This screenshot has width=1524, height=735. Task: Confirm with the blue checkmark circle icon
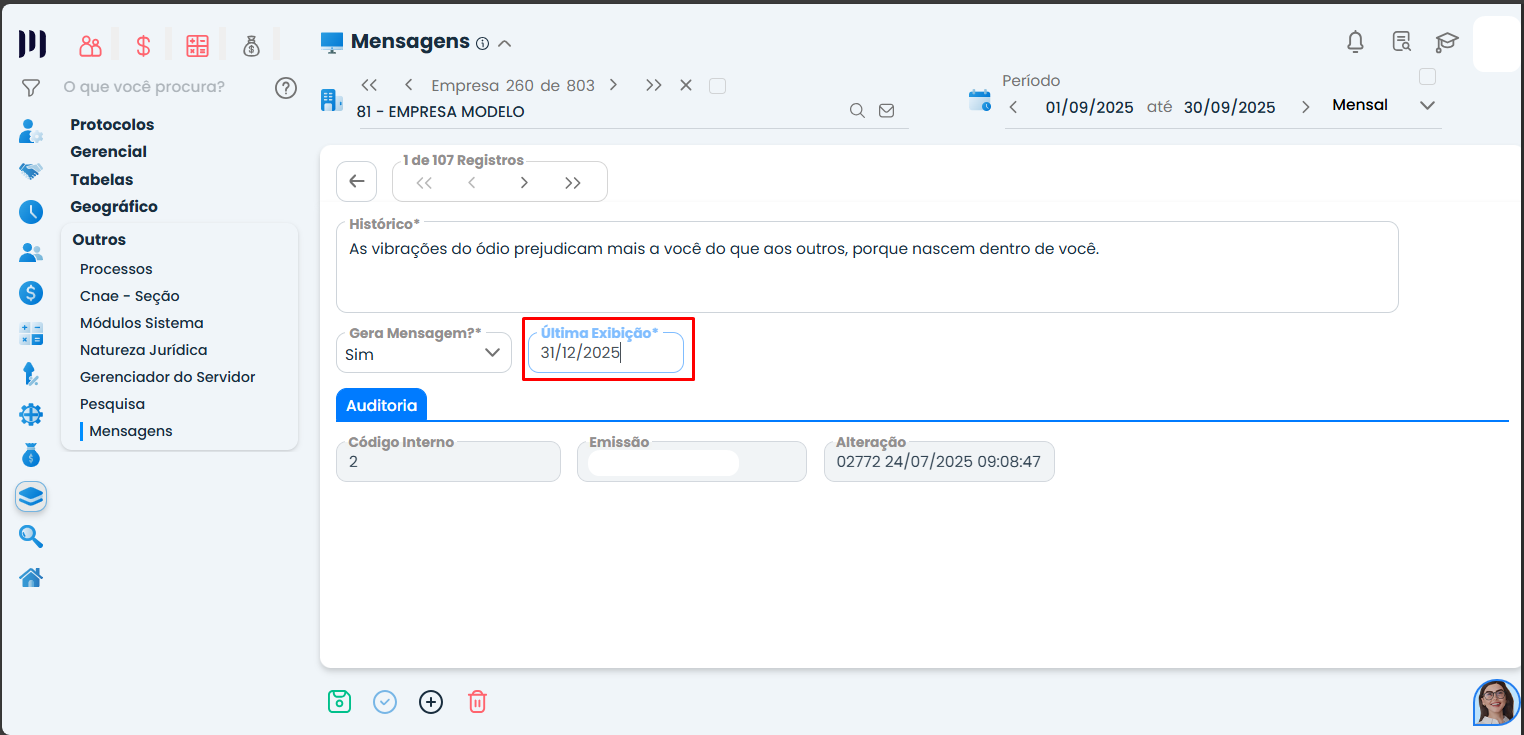[385, 702]
